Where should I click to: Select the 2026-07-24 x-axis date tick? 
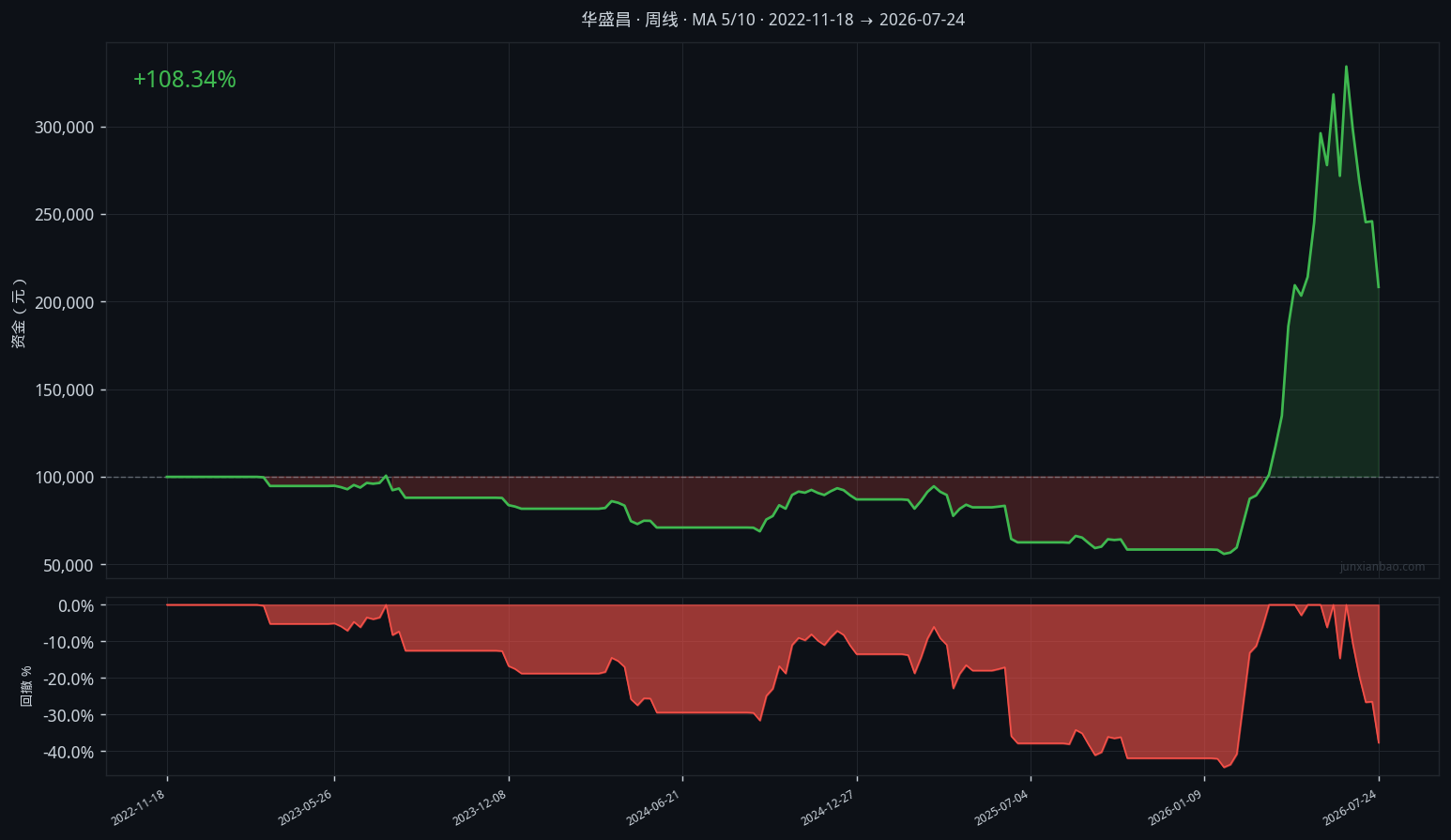pos(1351,807)
